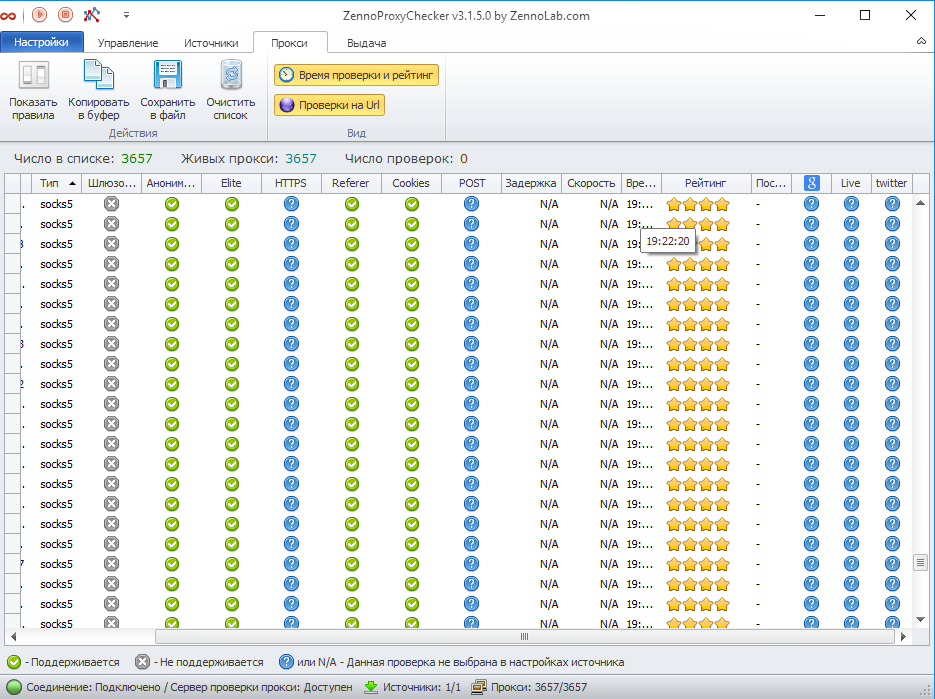Select the Прокси tab
This screenshot has height=699, width=935.
pyautogui.click(x=289, y=43)
